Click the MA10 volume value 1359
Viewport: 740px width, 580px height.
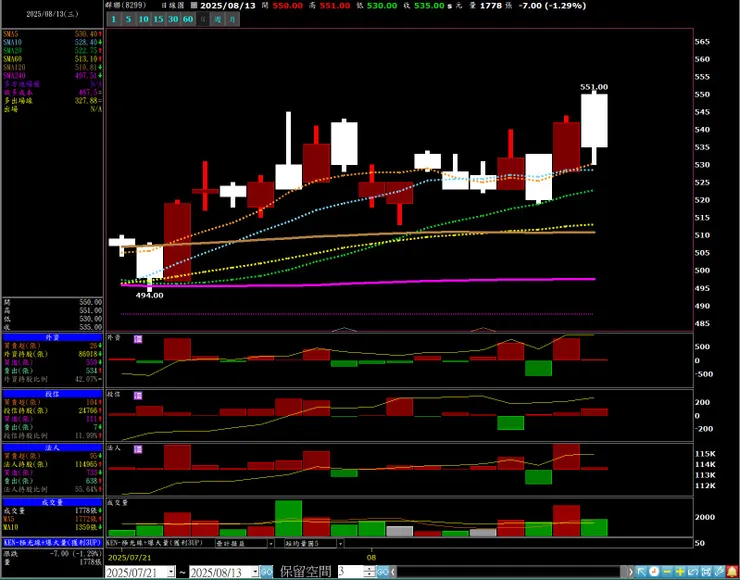[85, 527]
